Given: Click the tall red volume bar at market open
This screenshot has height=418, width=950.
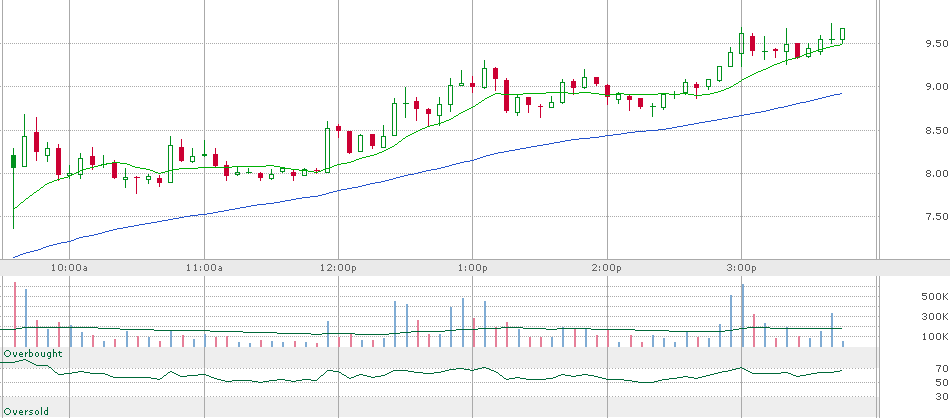Looking at the screenshot, I should point(15,314).
